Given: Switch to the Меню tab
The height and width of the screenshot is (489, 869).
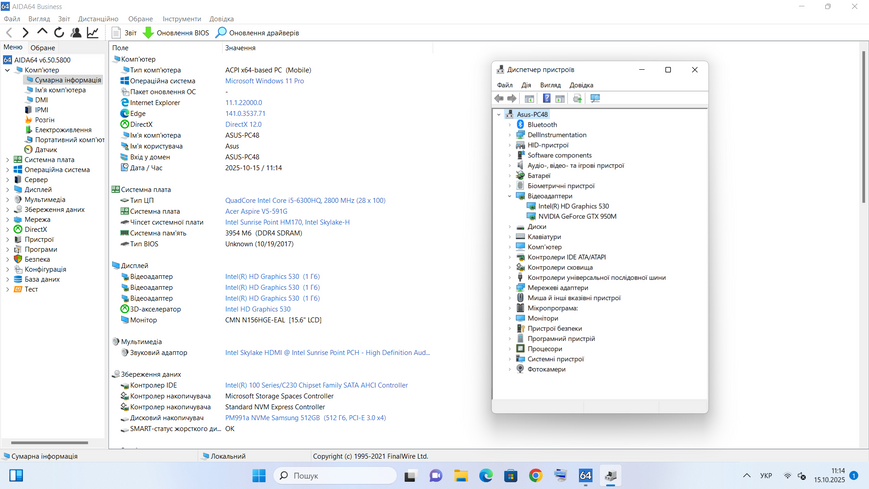Looking at the screenshot, I should [x=13, y=47].
